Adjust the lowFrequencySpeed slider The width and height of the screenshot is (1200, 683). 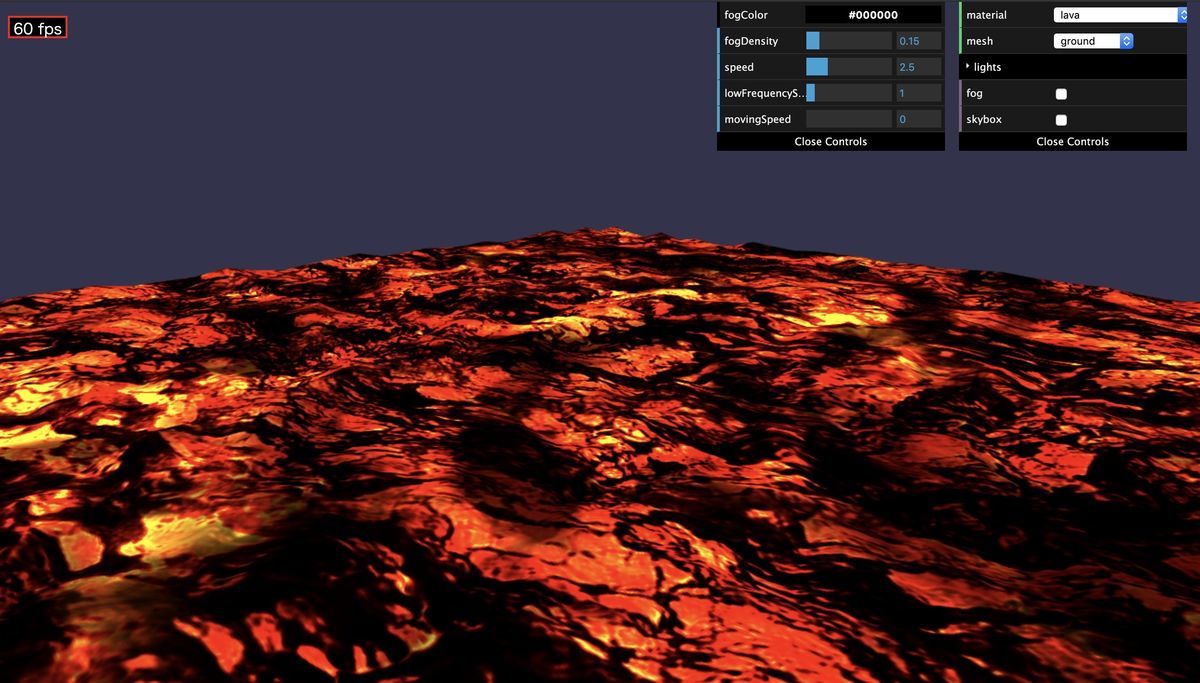(x=848, y=93)
